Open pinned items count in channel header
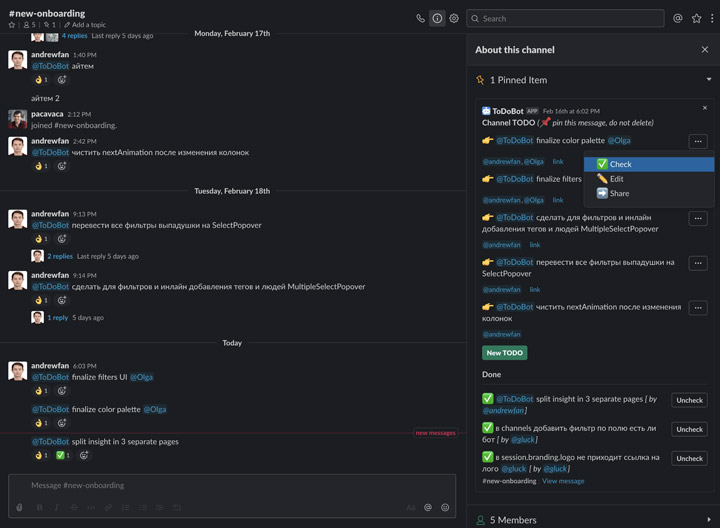This screenshot has width=720, height=528. (x=50, y=25)
